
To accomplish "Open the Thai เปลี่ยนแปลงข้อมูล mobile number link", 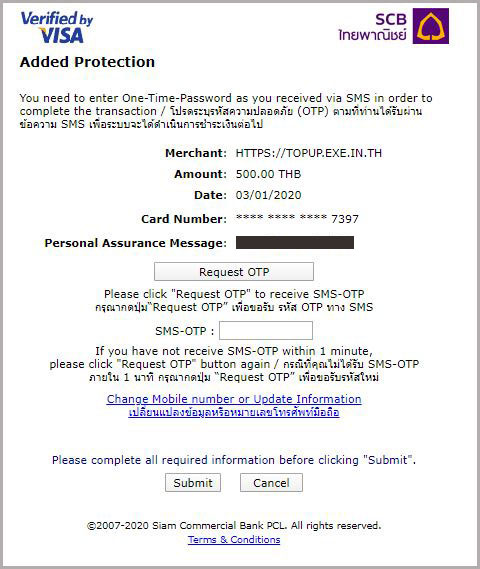I will pos(234,412).
